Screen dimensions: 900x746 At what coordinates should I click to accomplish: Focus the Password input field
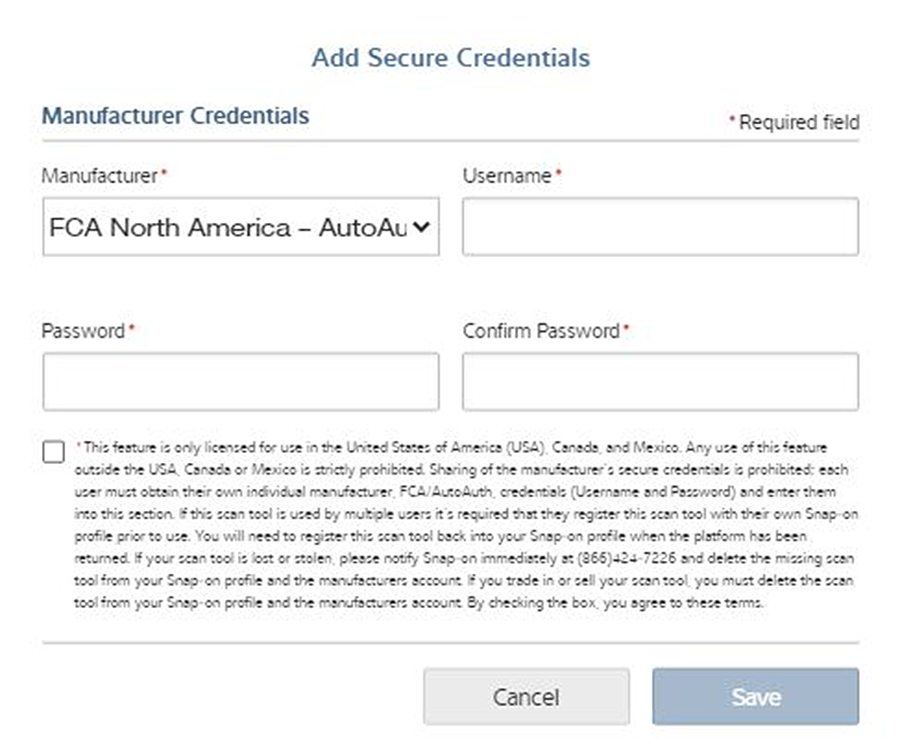tap(240, 381)
